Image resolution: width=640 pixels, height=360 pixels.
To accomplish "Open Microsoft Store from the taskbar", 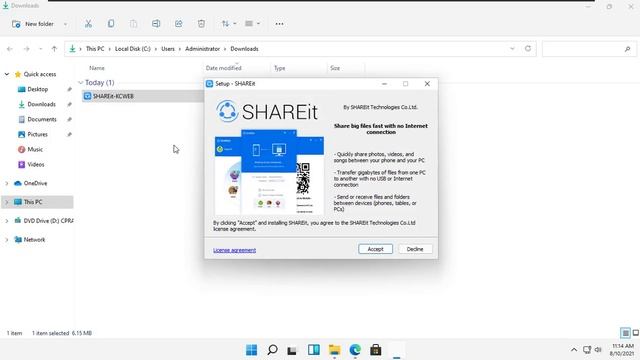I will point(376,350).
